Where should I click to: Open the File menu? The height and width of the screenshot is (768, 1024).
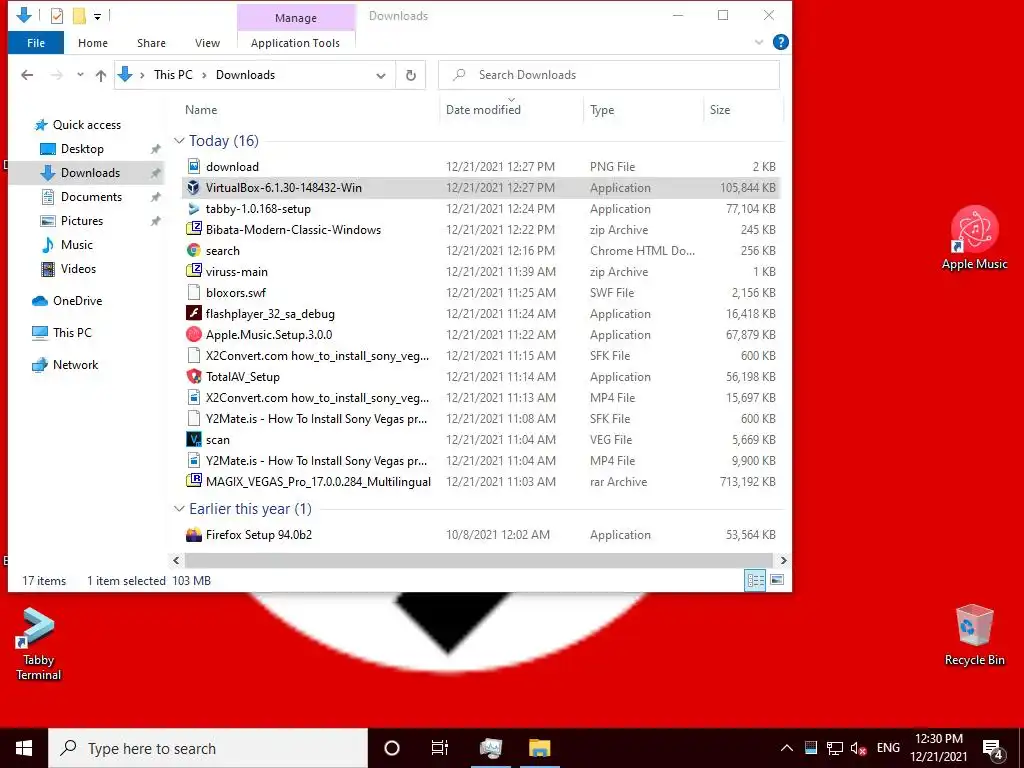36,43
